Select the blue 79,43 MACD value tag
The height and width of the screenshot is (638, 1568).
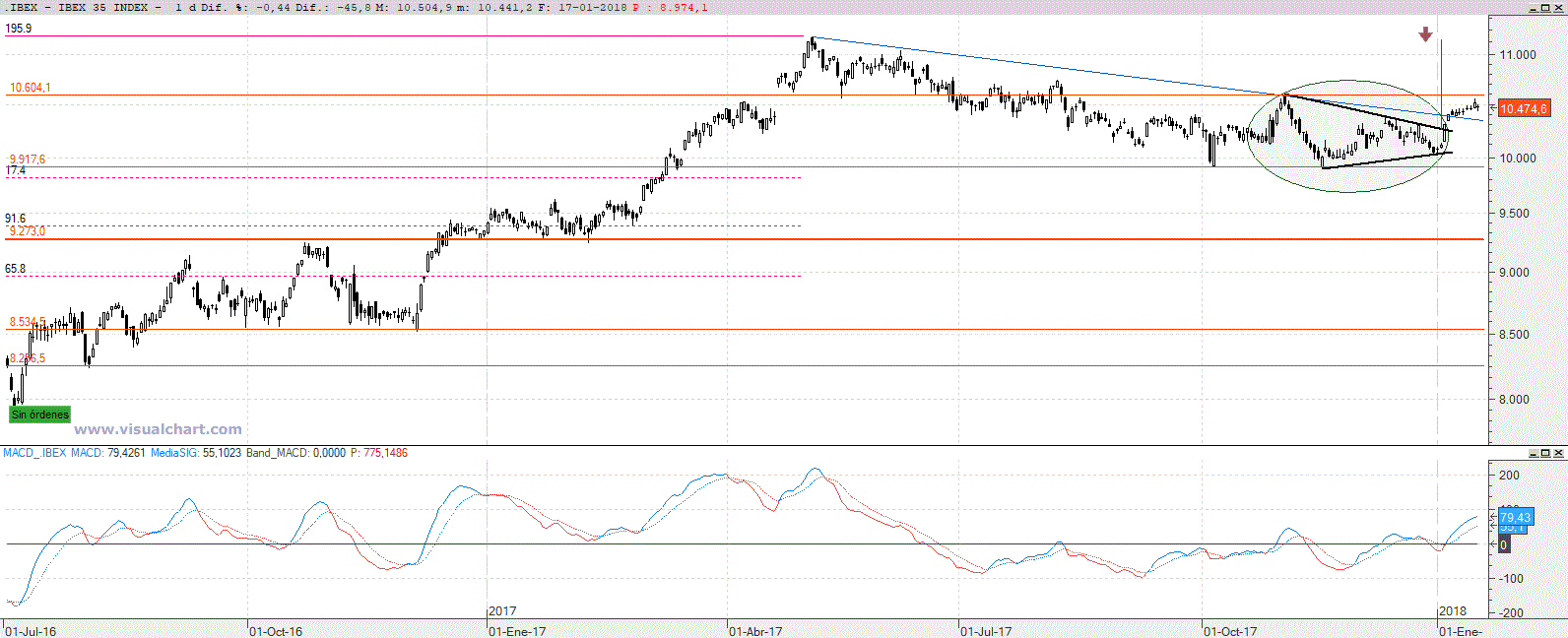tap(1515, 517)
